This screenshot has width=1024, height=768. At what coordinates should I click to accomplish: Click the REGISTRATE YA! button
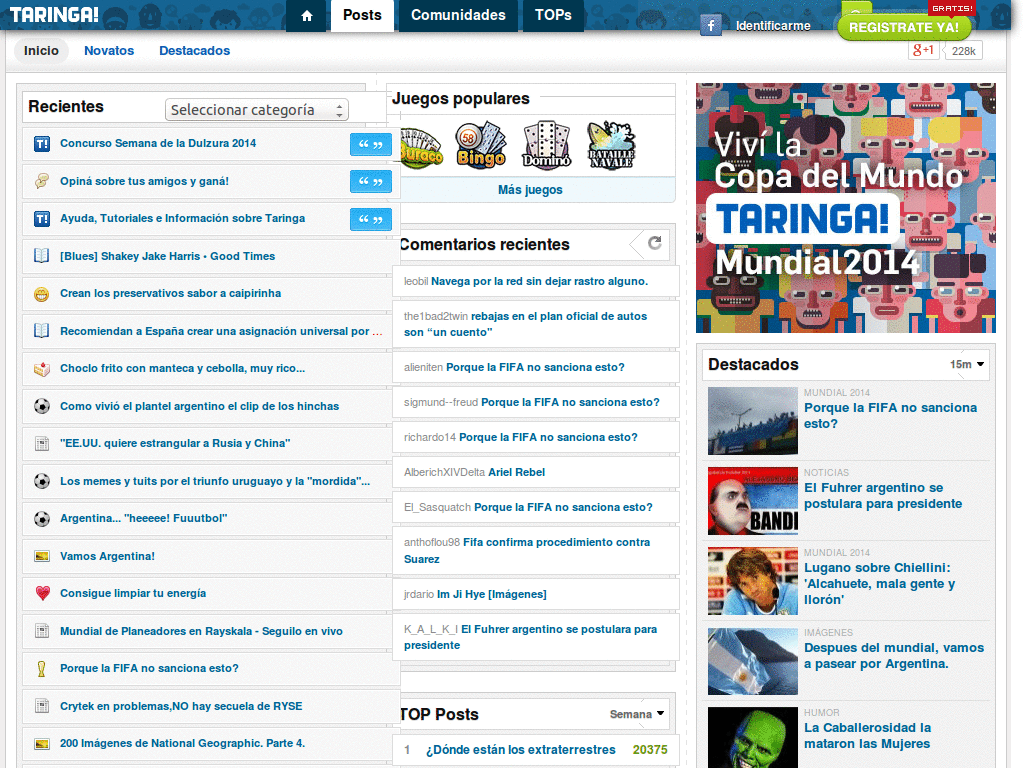(904, 27)
